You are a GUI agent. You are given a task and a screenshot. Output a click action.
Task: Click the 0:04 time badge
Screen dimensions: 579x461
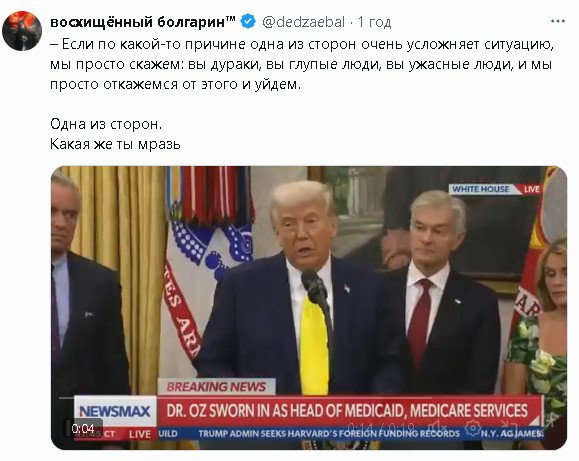(x=83, y=429)
